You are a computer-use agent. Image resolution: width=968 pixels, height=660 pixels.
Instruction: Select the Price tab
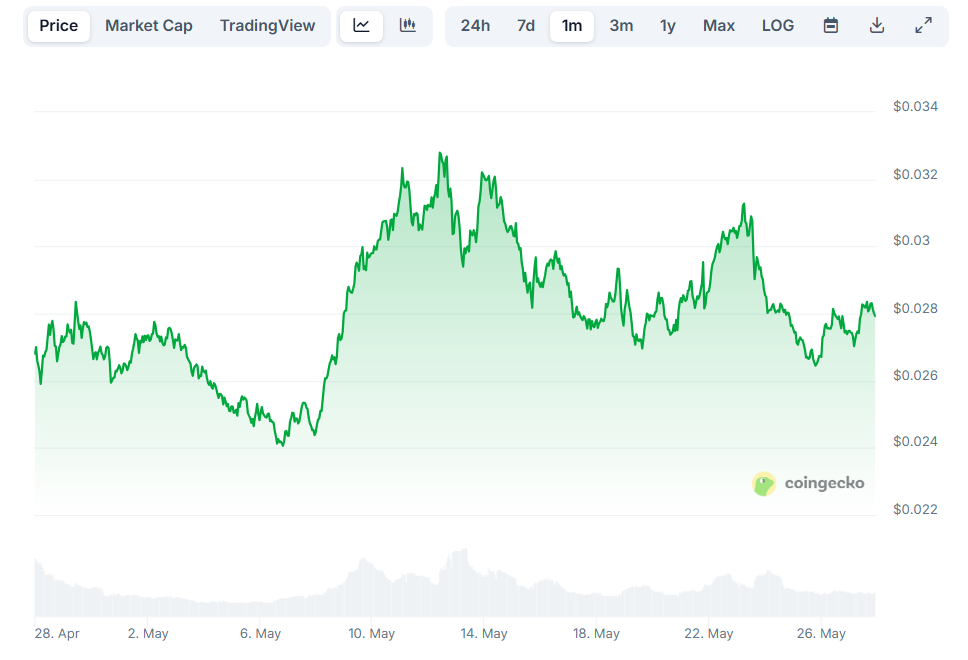59,25
